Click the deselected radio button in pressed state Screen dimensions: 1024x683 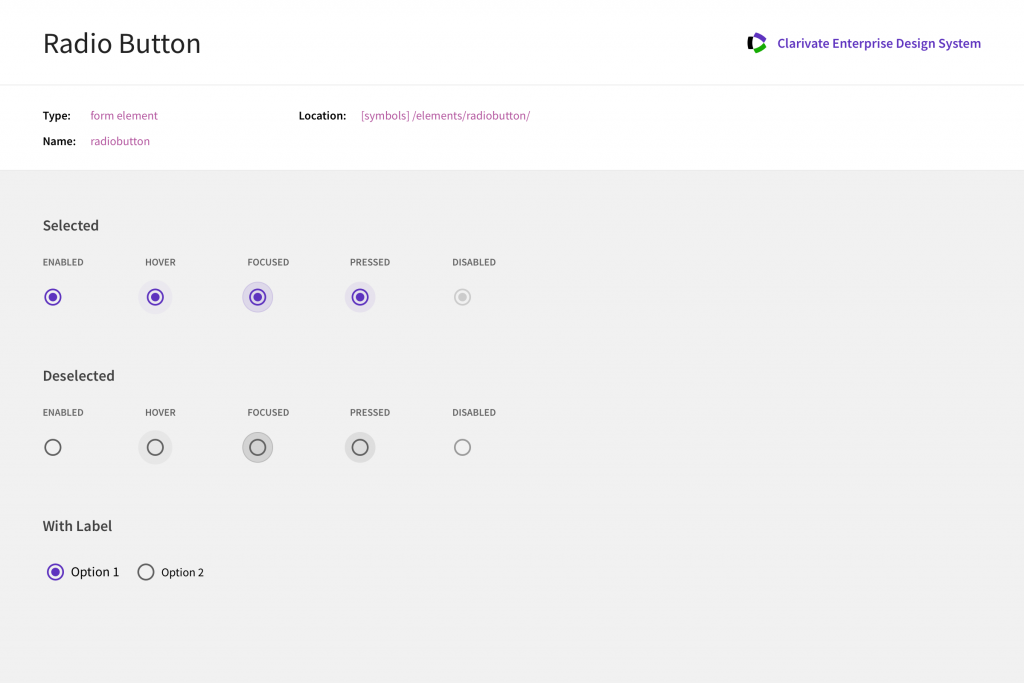tap(360, 447)
